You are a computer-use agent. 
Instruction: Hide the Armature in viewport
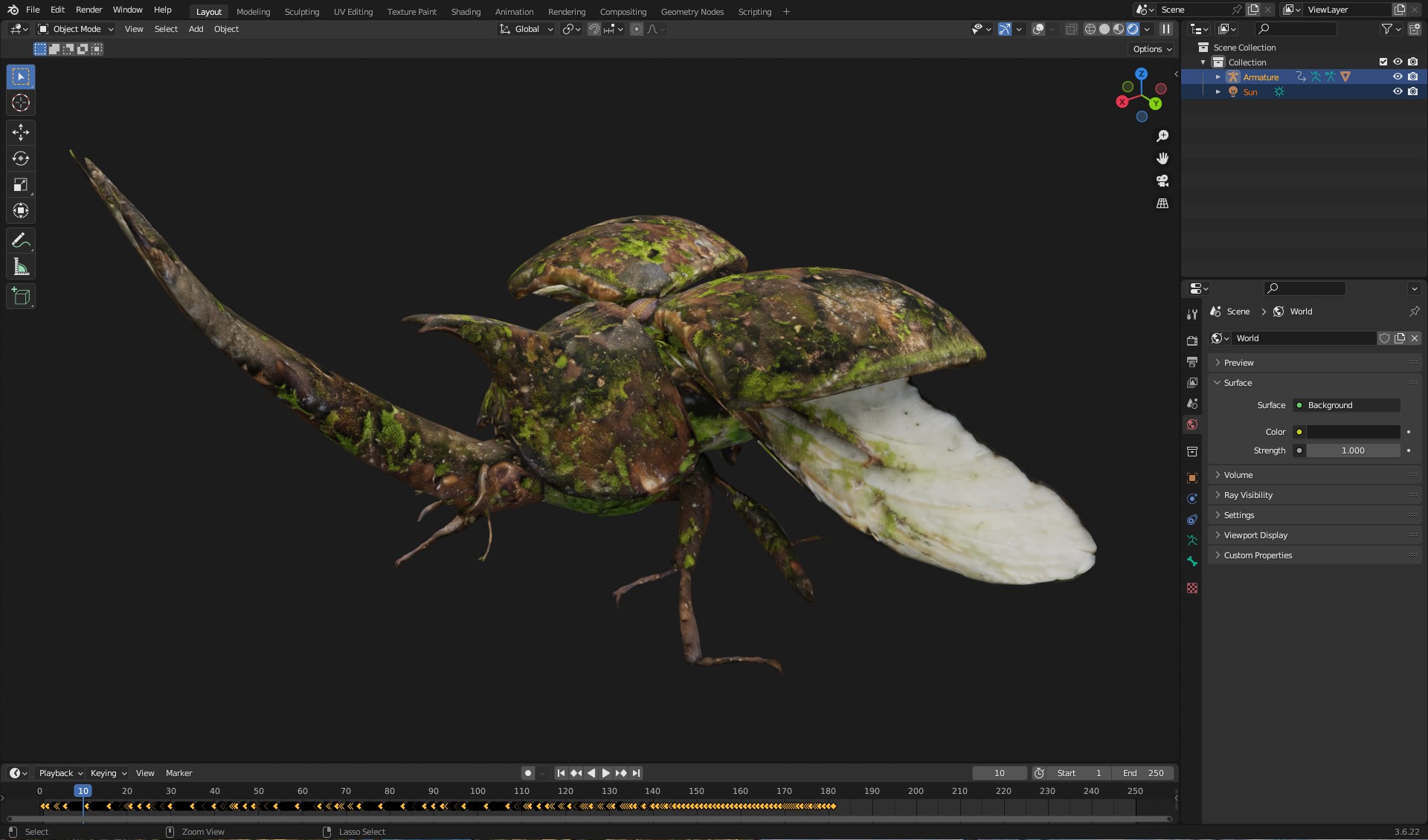1398,77
